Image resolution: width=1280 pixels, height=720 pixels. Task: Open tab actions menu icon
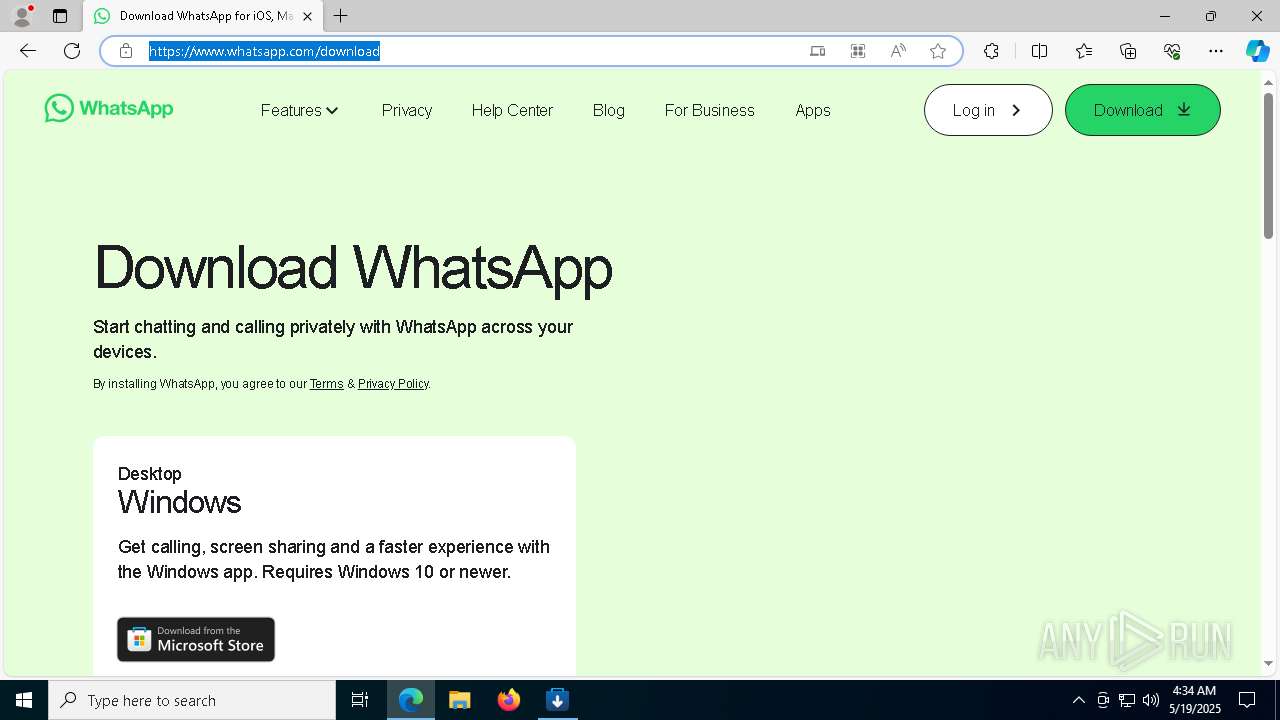click(60, 16)
